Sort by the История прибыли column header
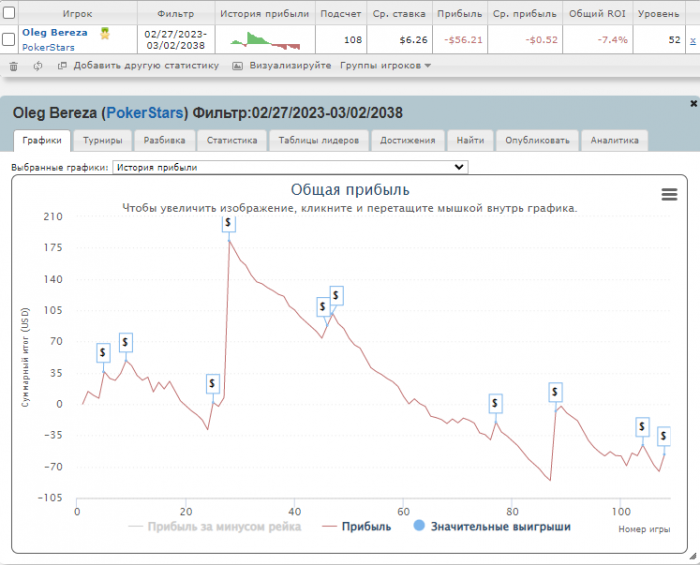 point(265,14)
